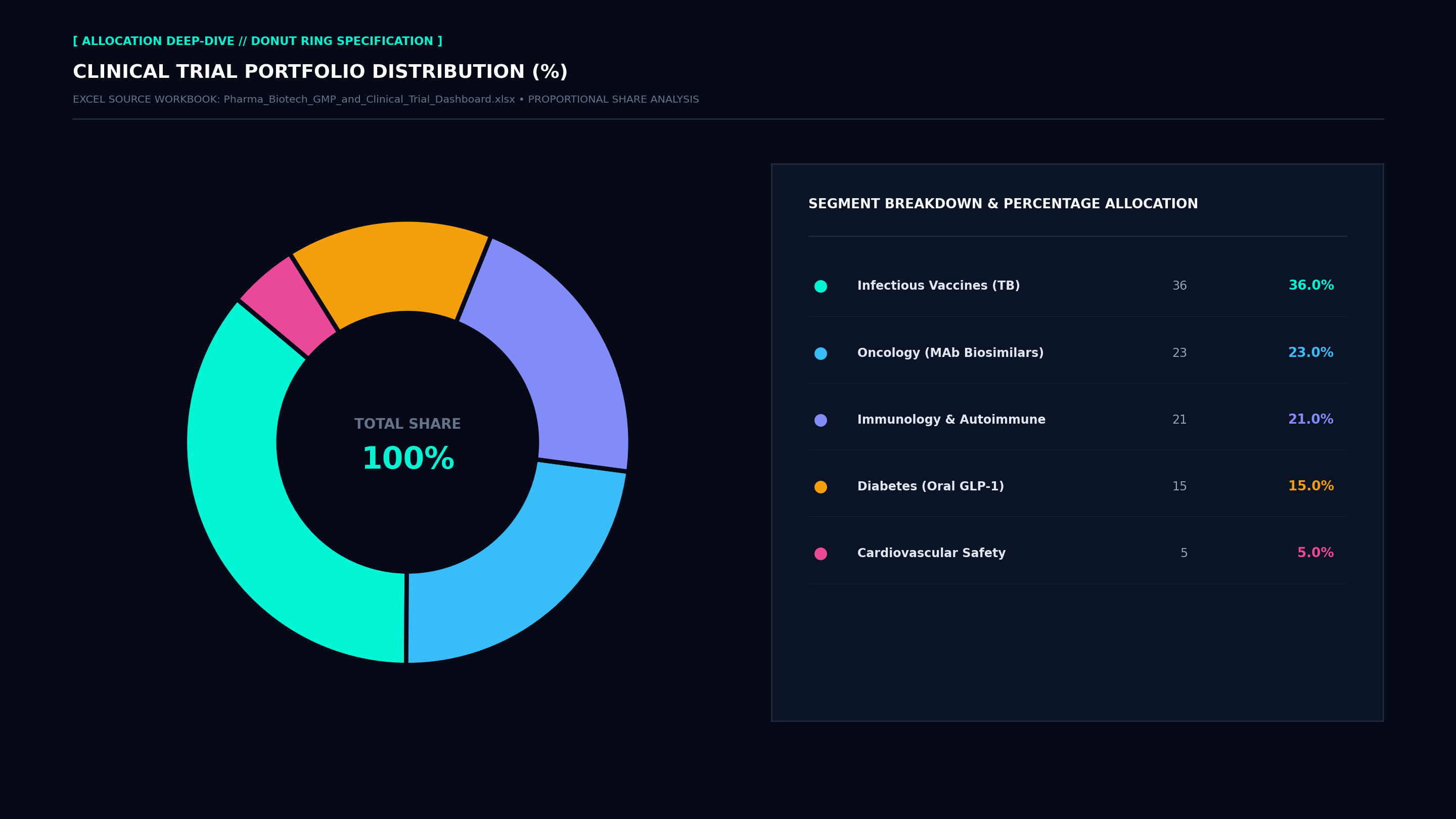Click 'CLINICAL TRIAL PORTFOLIO DISTRIBUTION (%)' title

(320, 72)
